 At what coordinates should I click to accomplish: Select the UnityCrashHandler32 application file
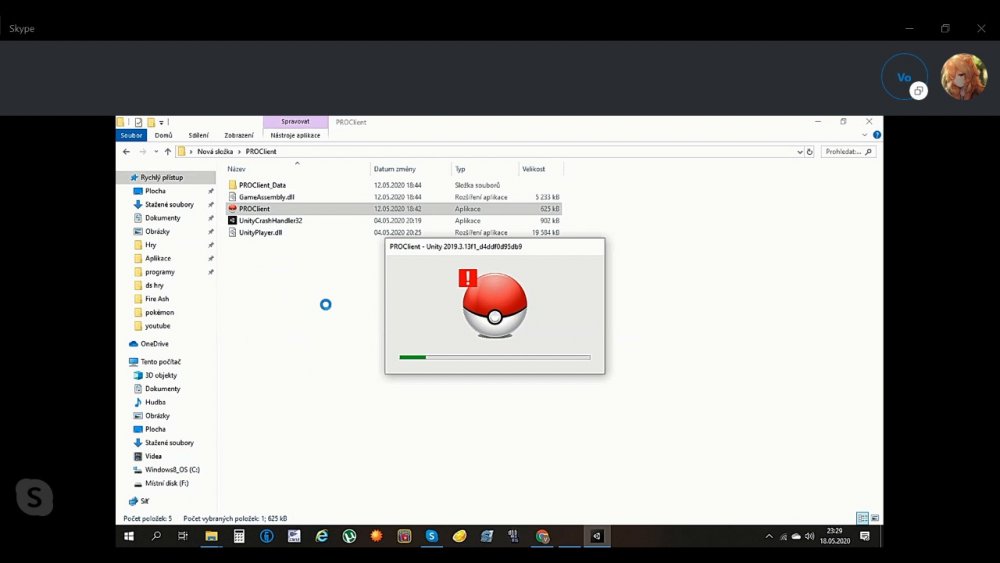pyautogui.click(x=270, y=220)
